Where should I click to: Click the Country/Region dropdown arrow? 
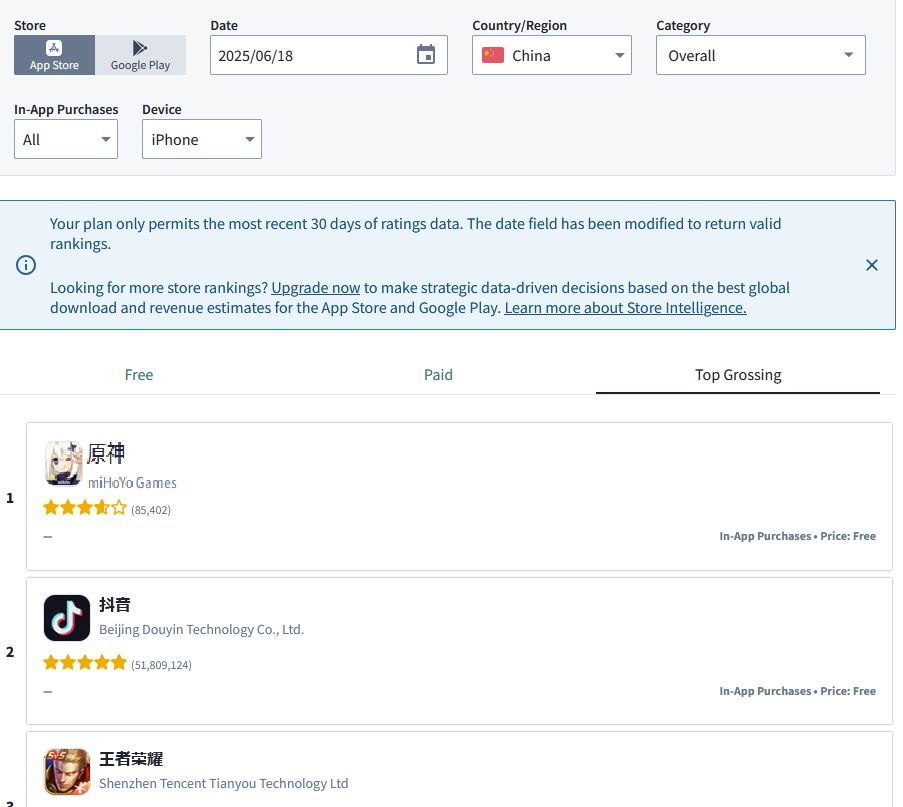[x=620, y=55]
